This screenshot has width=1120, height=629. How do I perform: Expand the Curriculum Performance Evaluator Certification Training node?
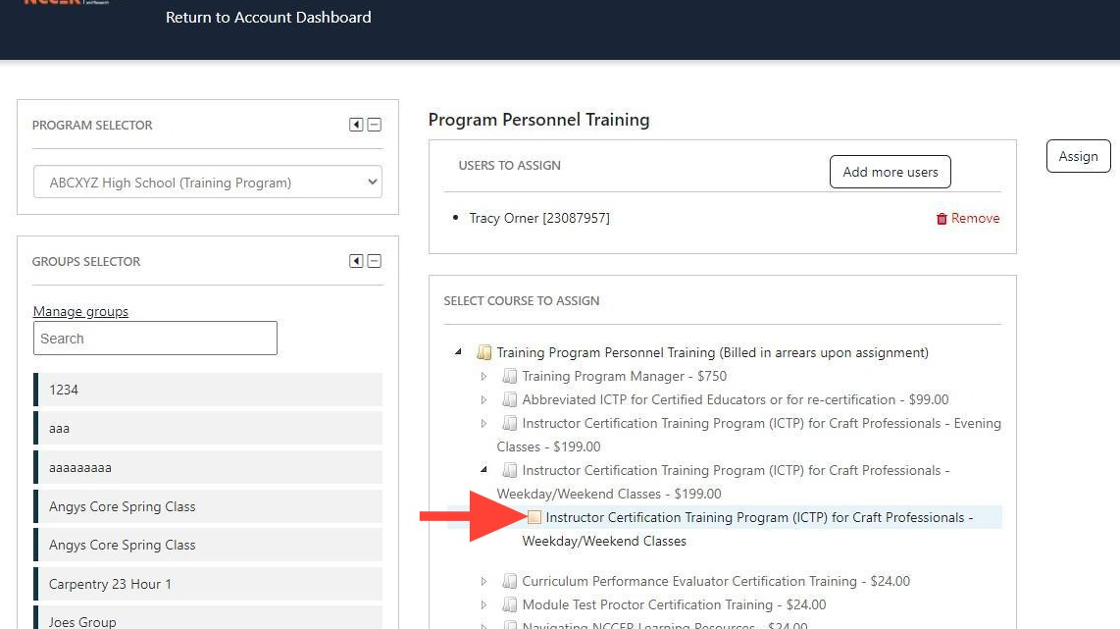coord(485,581)
